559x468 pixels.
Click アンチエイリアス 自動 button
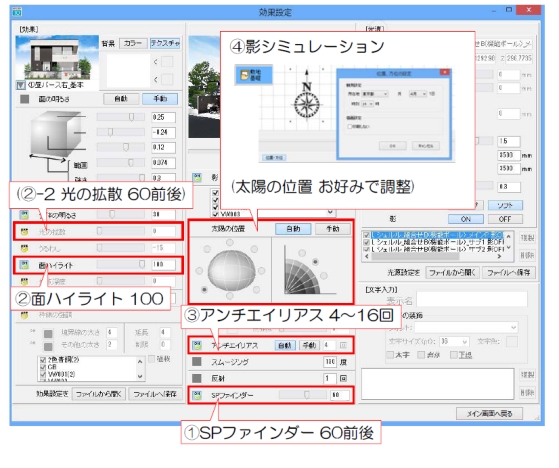coord(285,345)
